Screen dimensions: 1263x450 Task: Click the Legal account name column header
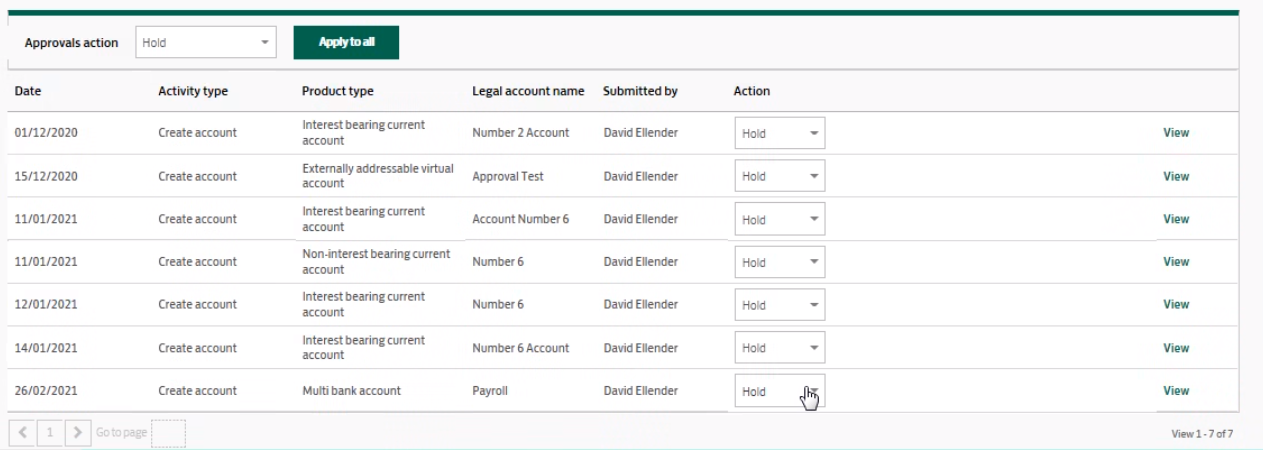pyautogui.click(x=528, y=91)
